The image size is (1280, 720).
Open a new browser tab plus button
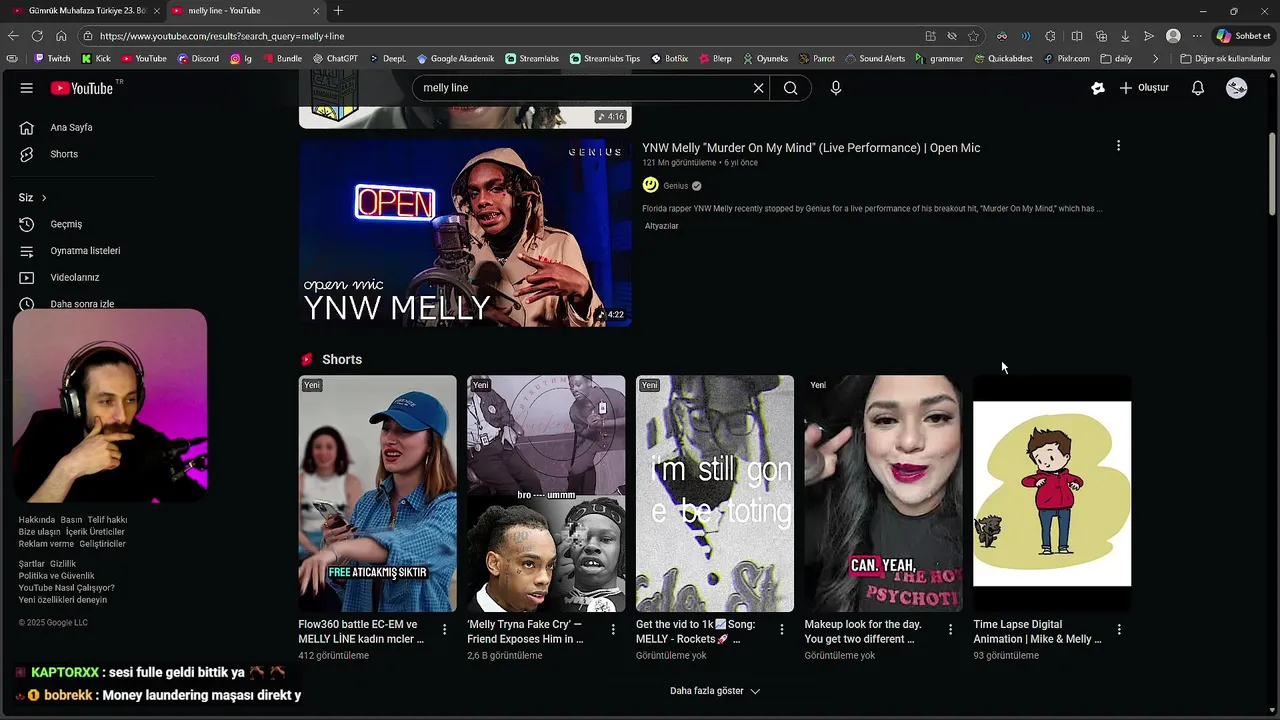point(338,11)
